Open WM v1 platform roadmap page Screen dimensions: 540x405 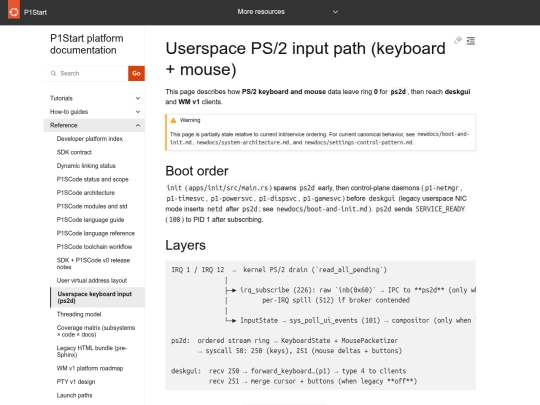90,368
